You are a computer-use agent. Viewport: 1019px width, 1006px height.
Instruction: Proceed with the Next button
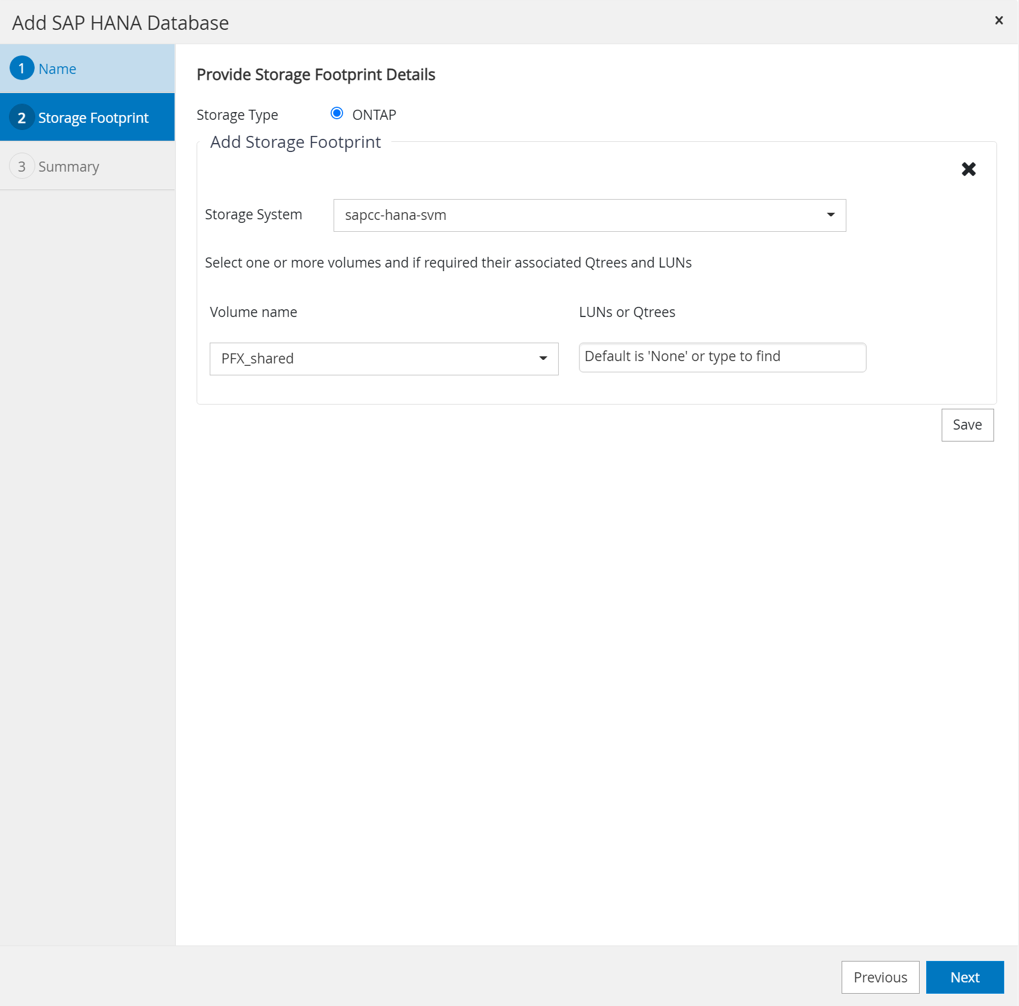[964, 977]
